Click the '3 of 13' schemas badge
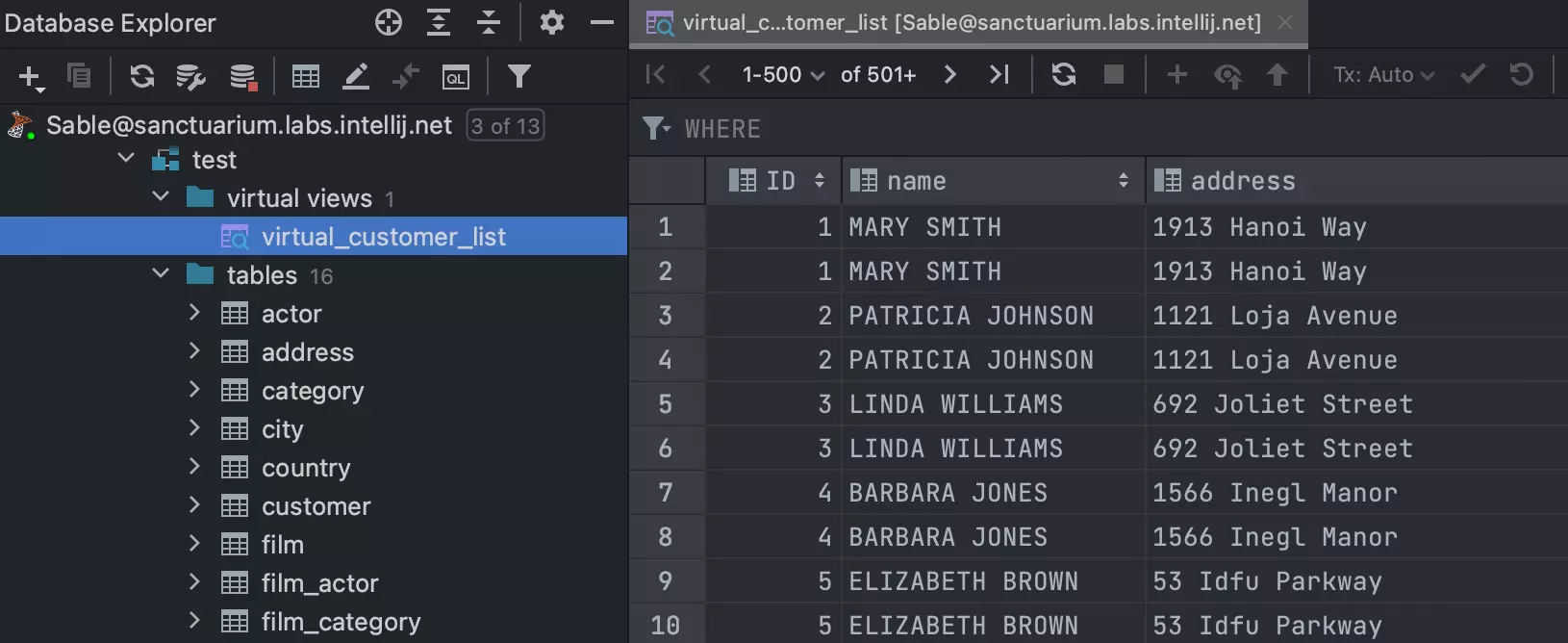 505,126
